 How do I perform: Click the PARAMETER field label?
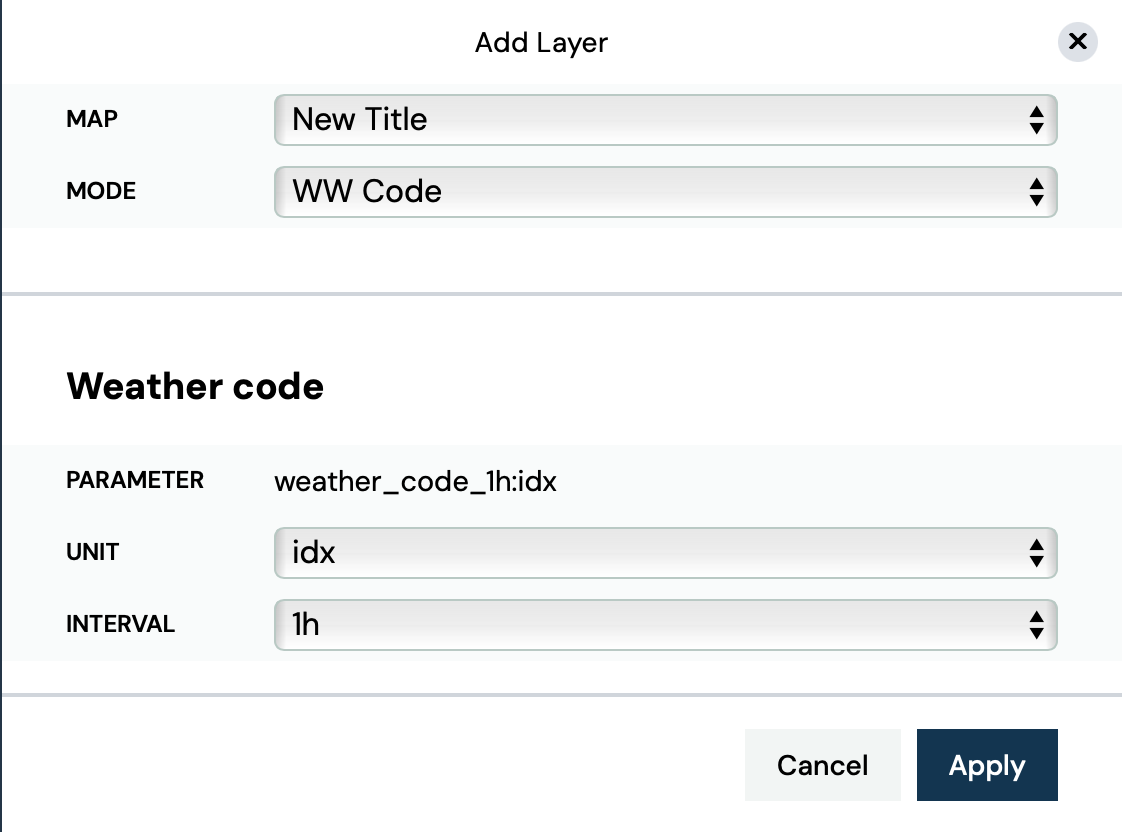[x=135, y=480]
